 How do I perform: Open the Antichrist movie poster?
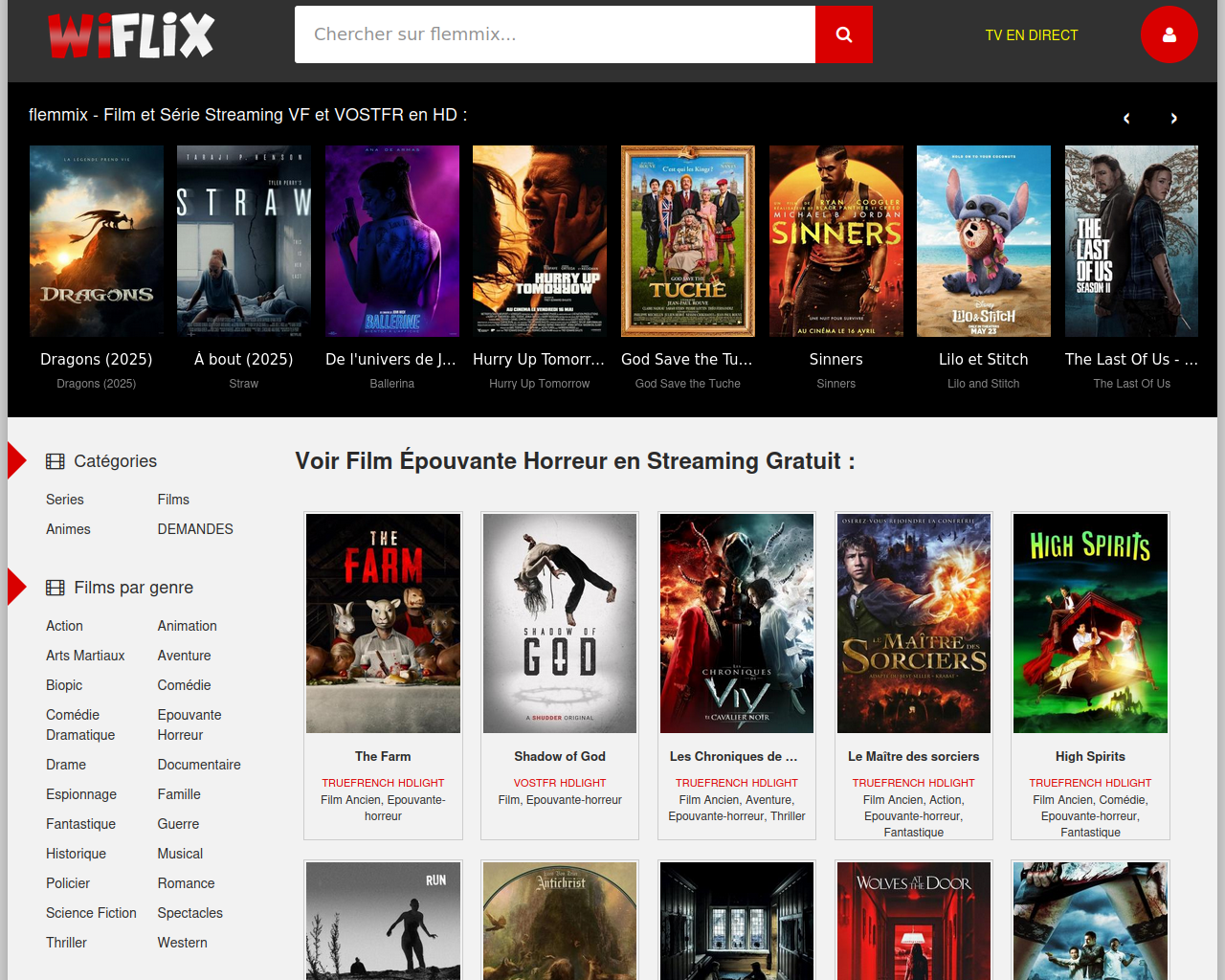[x=560, y=921]
